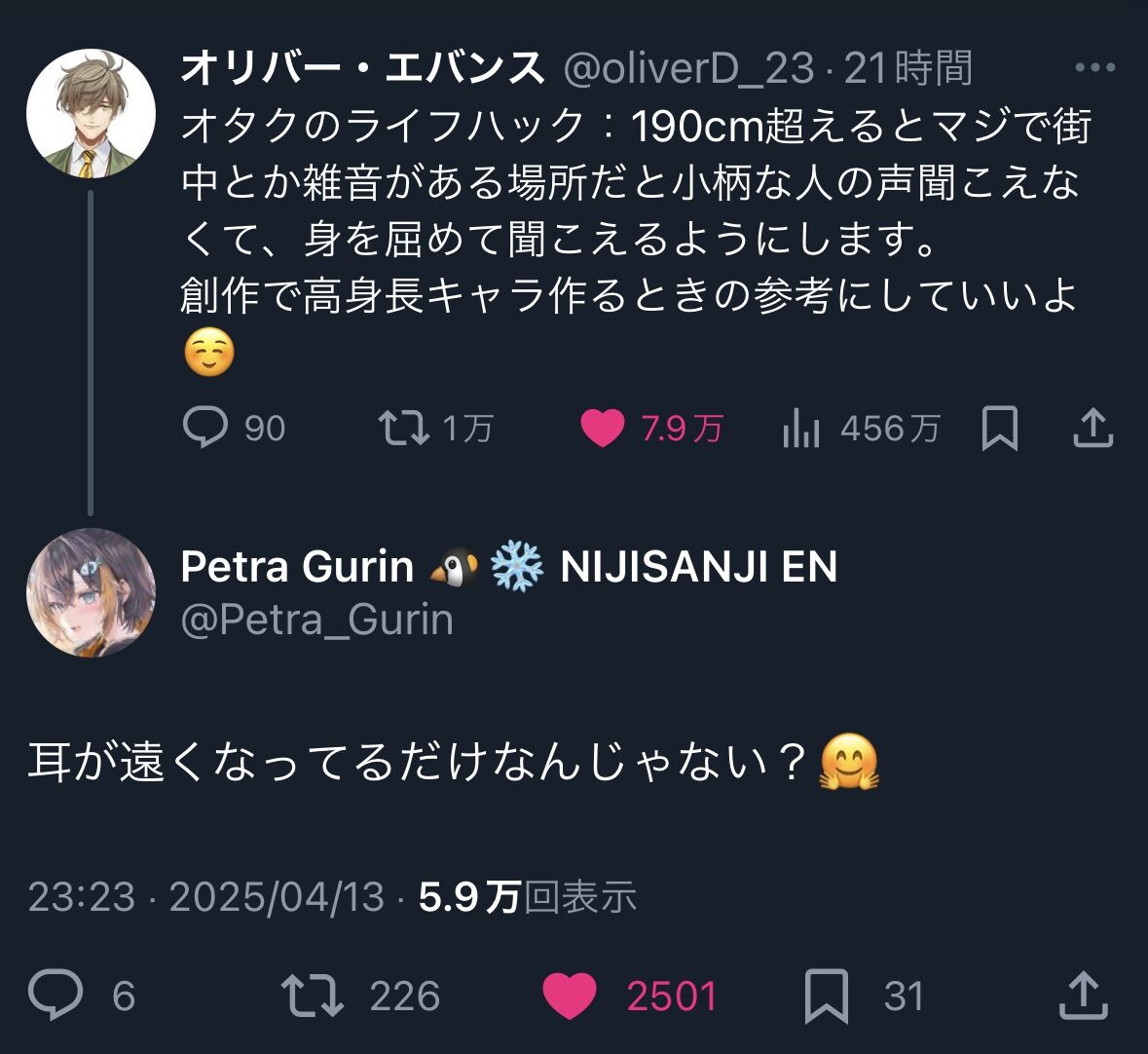Share Petra Gurin's reply tweet

1084,996
